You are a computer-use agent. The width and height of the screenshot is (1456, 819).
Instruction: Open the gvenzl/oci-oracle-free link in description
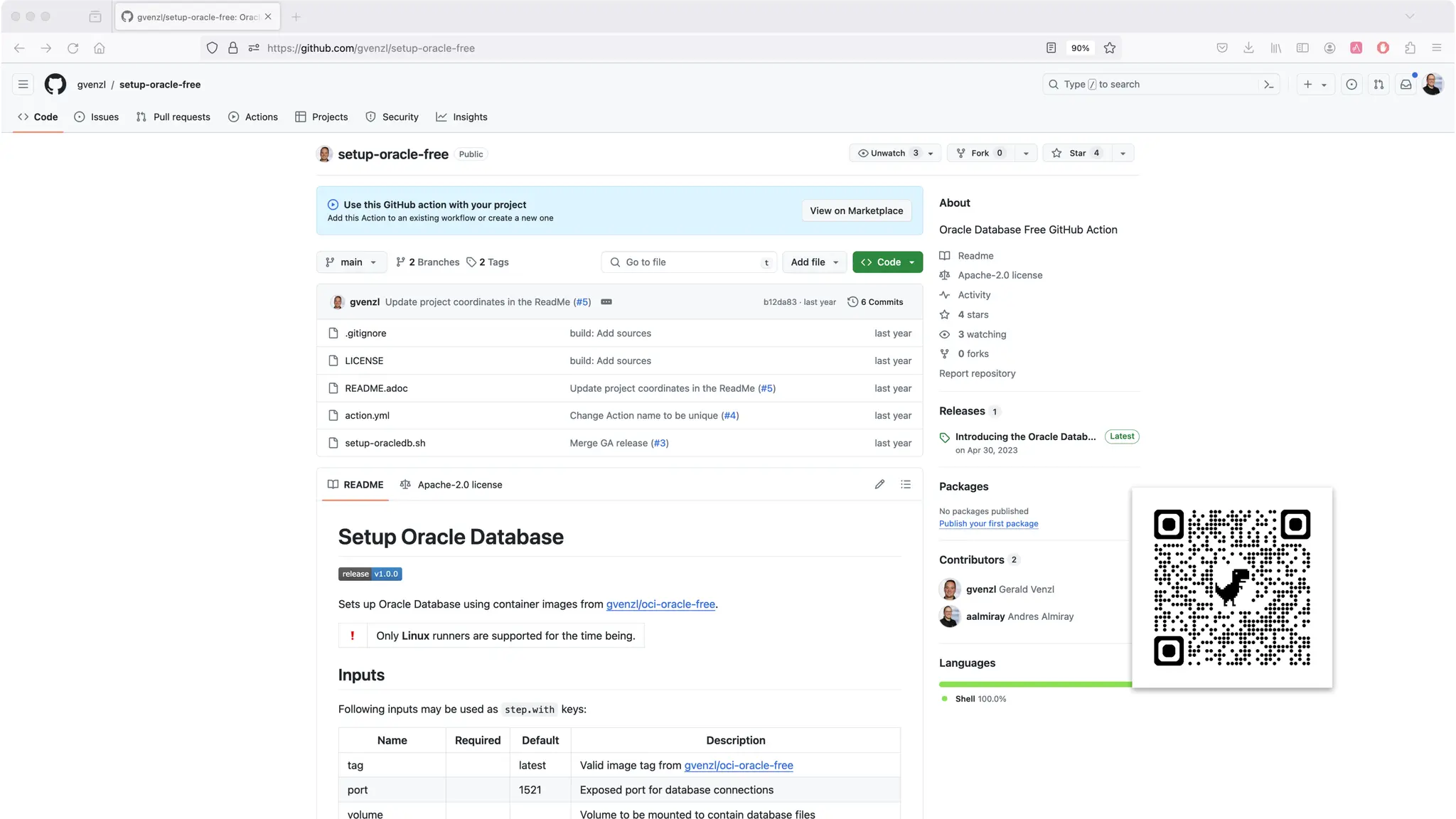click(660, 604)
